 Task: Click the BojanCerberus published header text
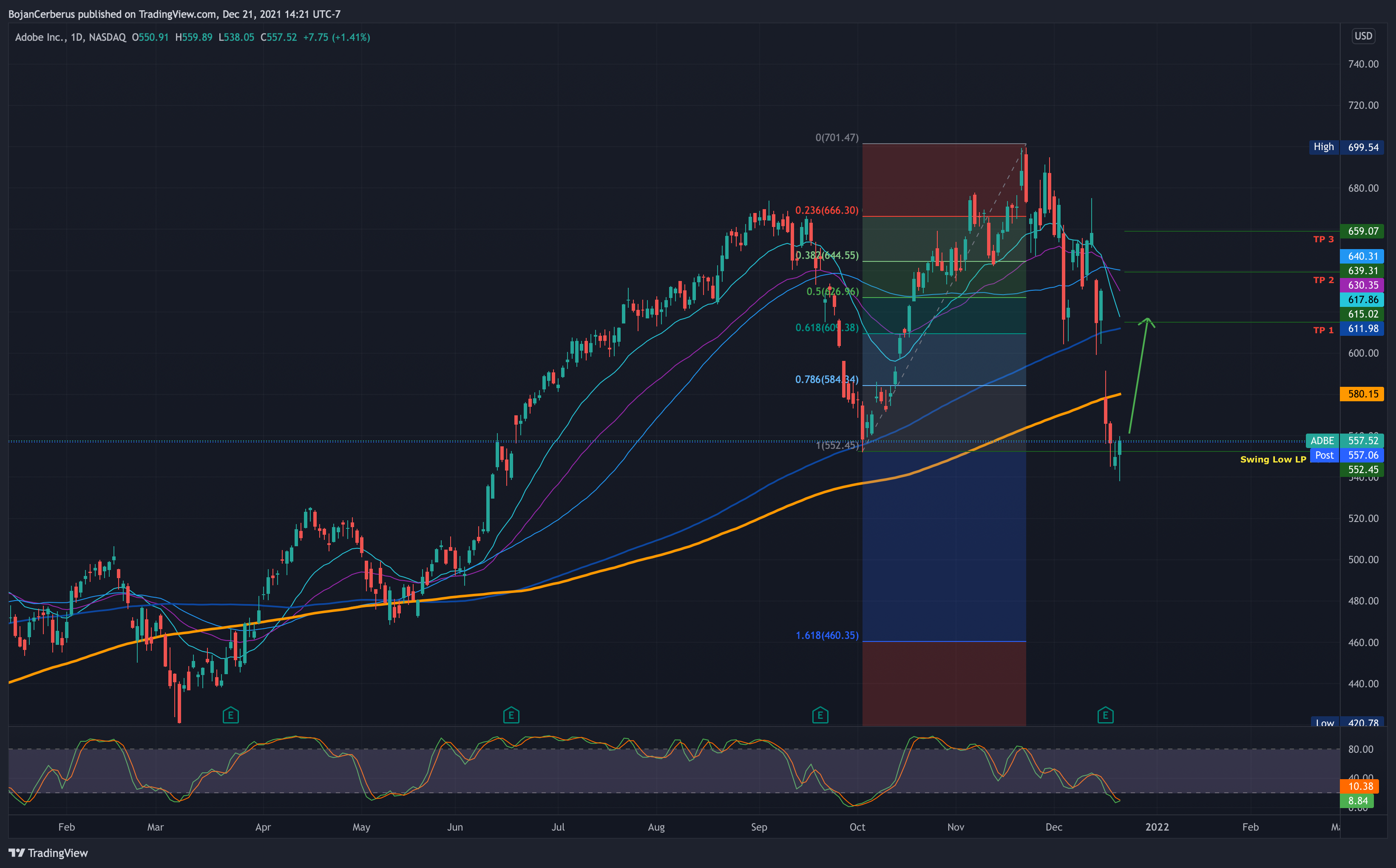pyautogui.click(x=174, y=14)
